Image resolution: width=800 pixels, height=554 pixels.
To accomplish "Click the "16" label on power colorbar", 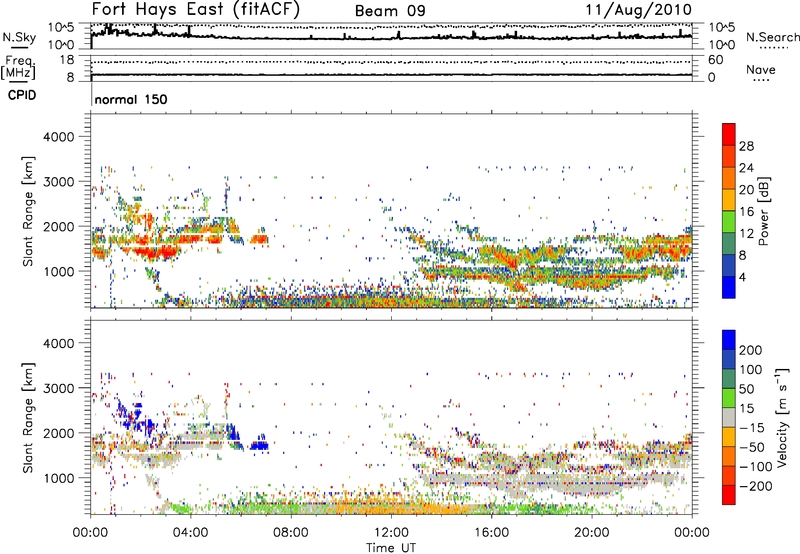I will [746, 212].
